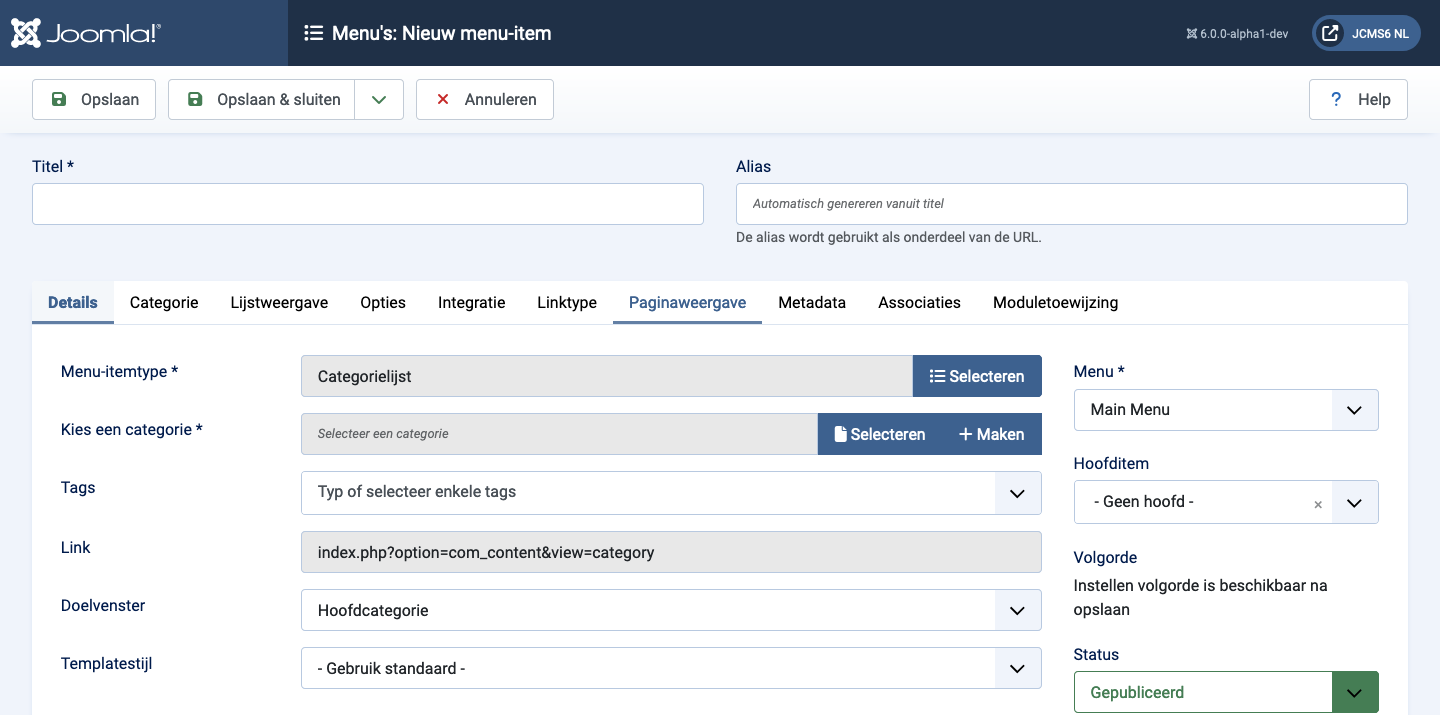Viewport: 1440px width, 715px height.
Task: Open the Help page
Action: pyautogui.click(x=1358, y=100)
